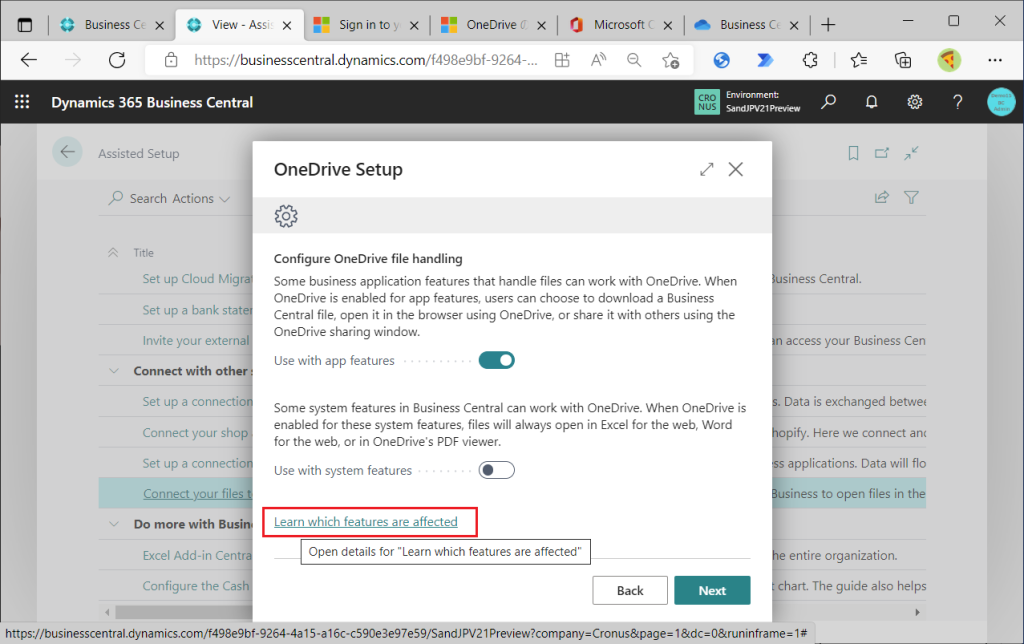
Task: Open the browser's read aloud option
Action: click(x=598, y=60)
